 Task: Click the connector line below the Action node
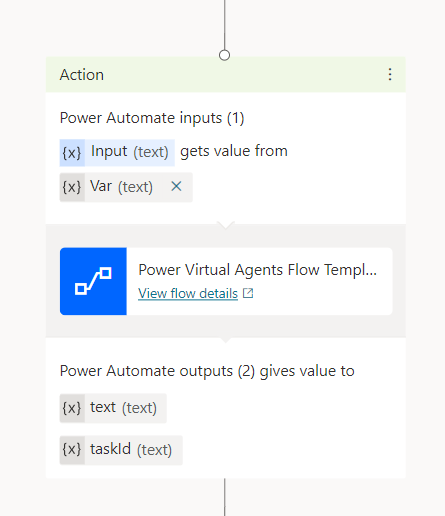coord(225,497)
